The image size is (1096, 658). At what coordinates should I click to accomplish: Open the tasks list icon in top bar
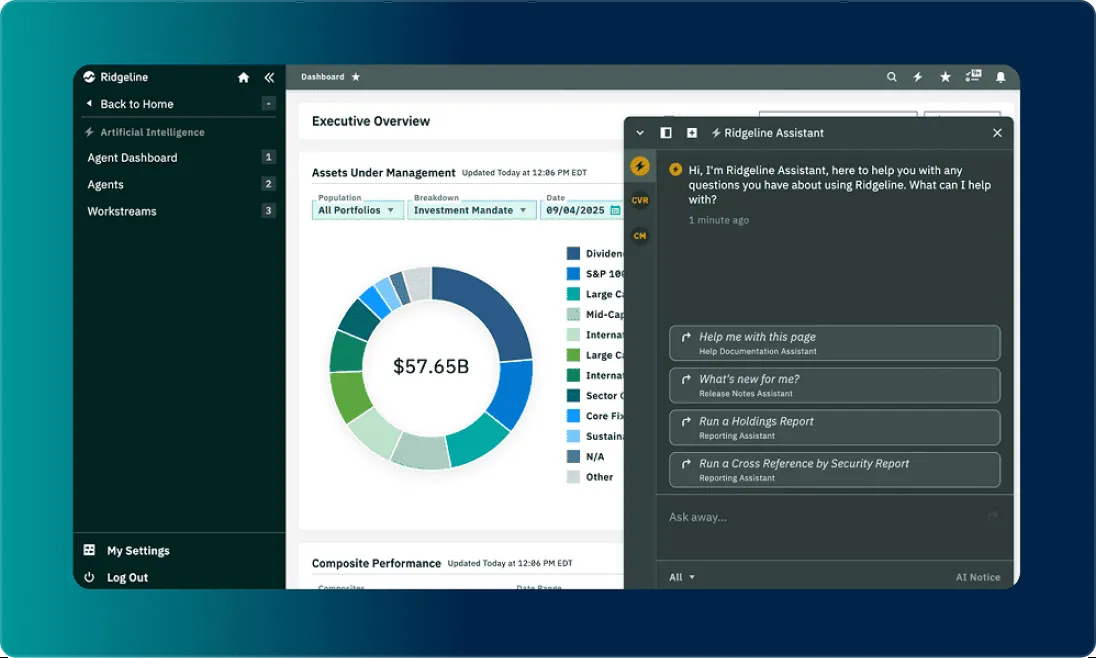pos(973,76)
